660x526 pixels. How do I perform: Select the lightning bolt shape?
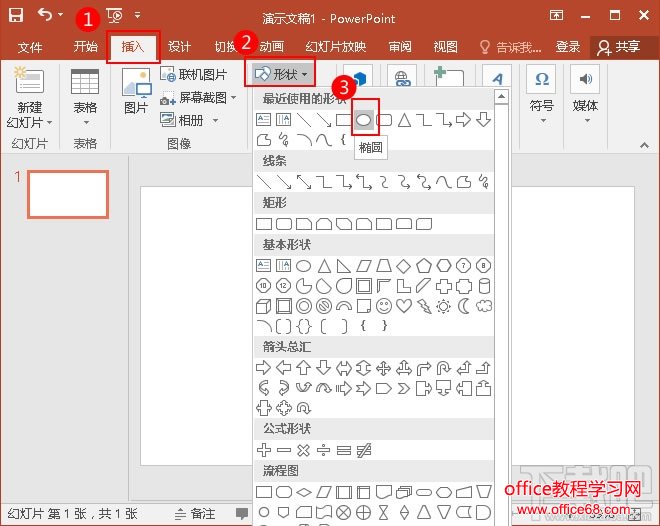424,306
